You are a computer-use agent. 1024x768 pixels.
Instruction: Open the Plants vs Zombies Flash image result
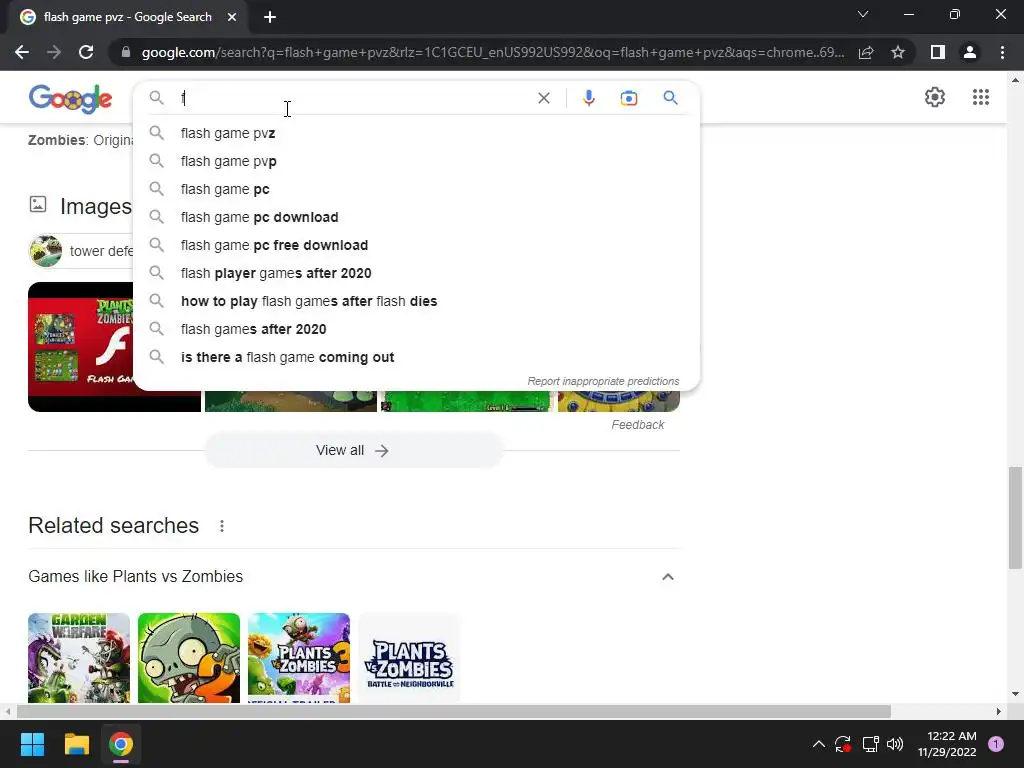click(x=81, y=347)
